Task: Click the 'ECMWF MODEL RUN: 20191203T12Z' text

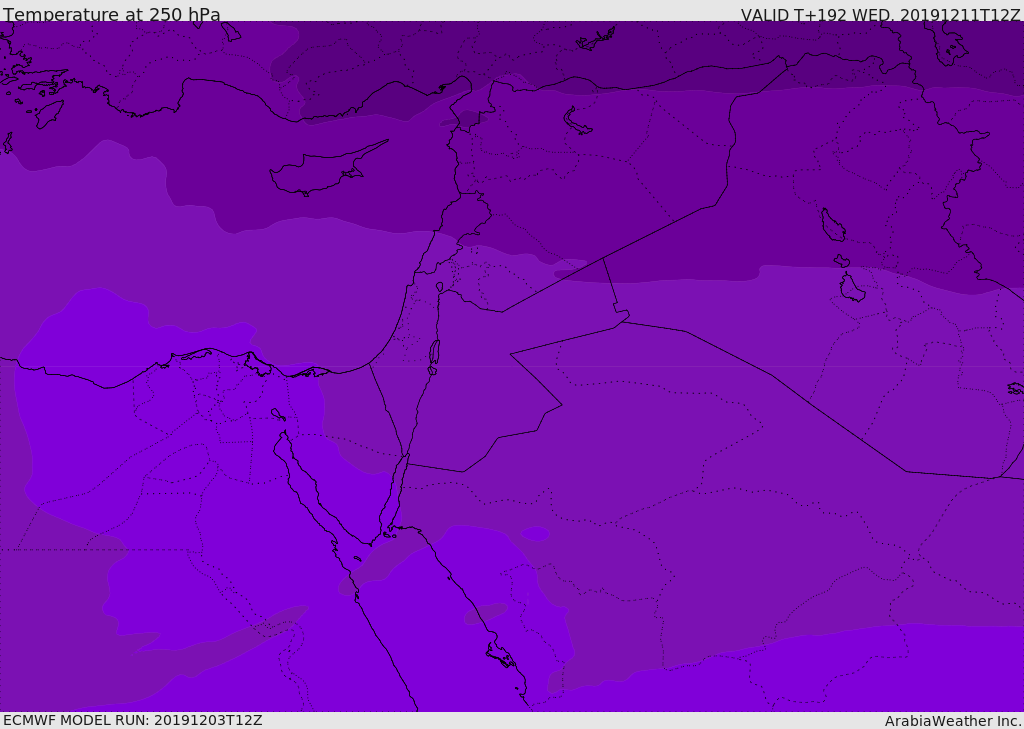Action: (x=133, y=720)
